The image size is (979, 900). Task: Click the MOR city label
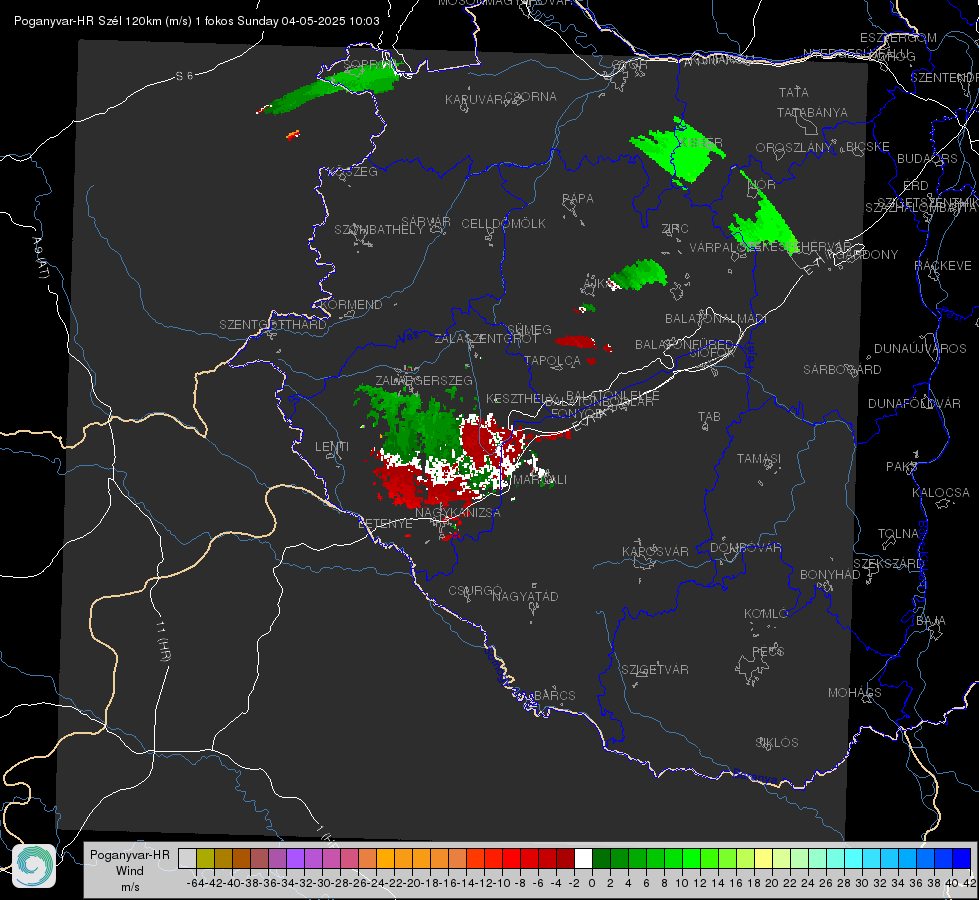[762, 185]
